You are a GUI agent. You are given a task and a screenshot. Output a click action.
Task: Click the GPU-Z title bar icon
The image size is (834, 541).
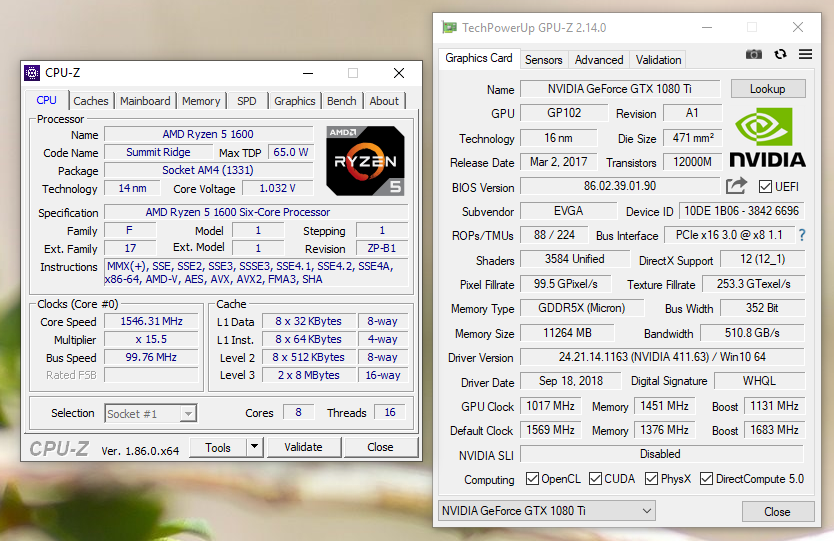point(449,27)
